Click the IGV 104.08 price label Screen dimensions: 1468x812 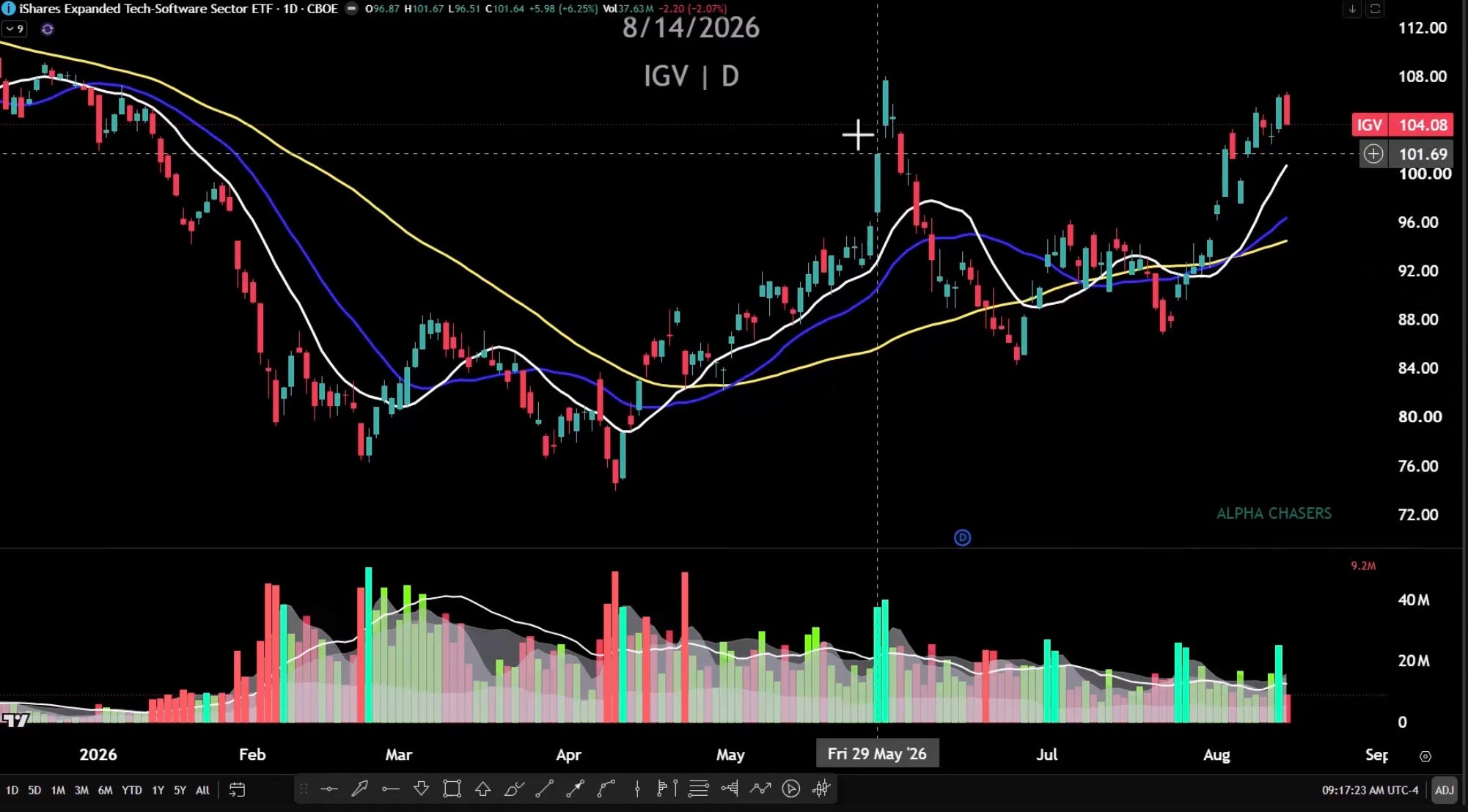click(1402, 125)
